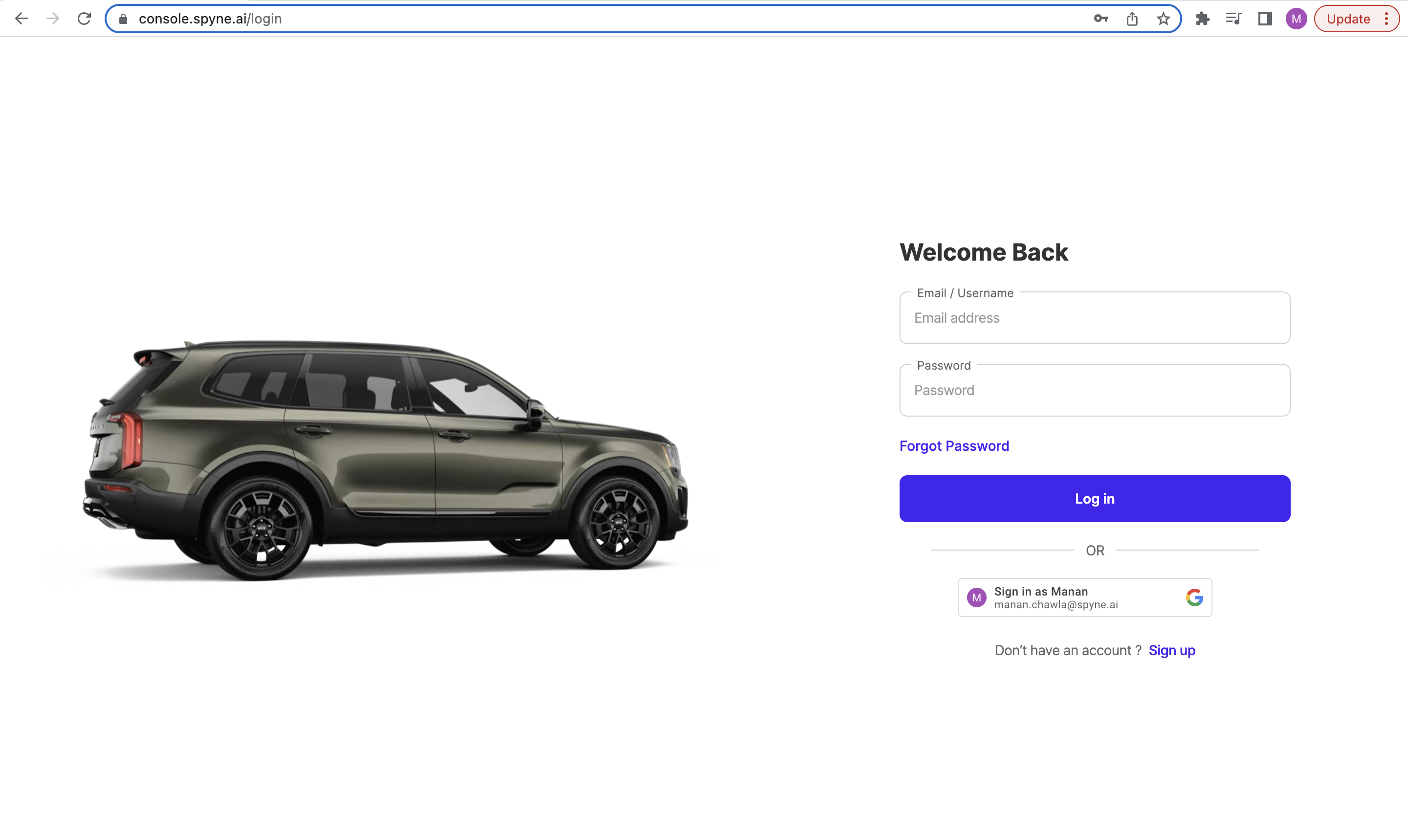This screenshot has height=840, width=1408.
Task: Click the Update button in toolbar
Action: point(1348,19)
